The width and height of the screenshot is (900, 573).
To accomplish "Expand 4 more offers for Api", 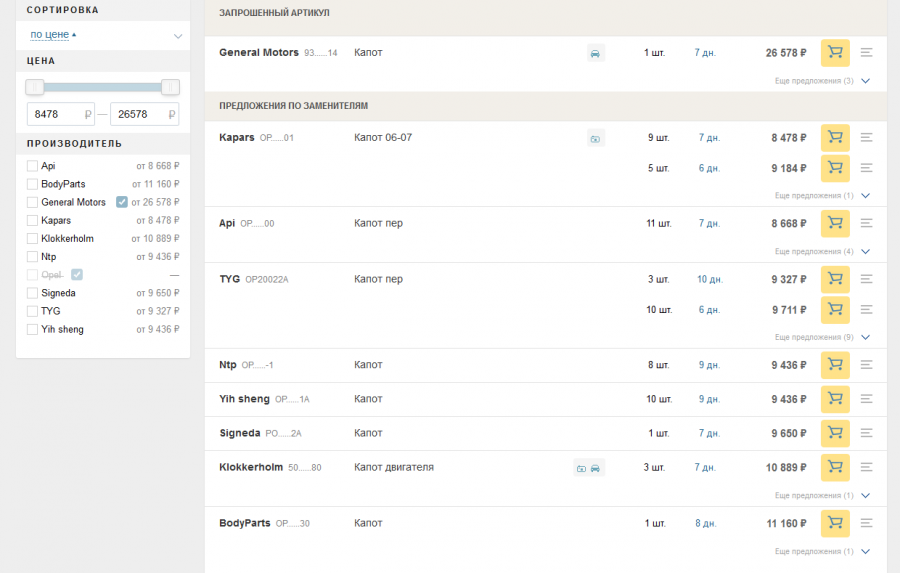I will point(822,251).
